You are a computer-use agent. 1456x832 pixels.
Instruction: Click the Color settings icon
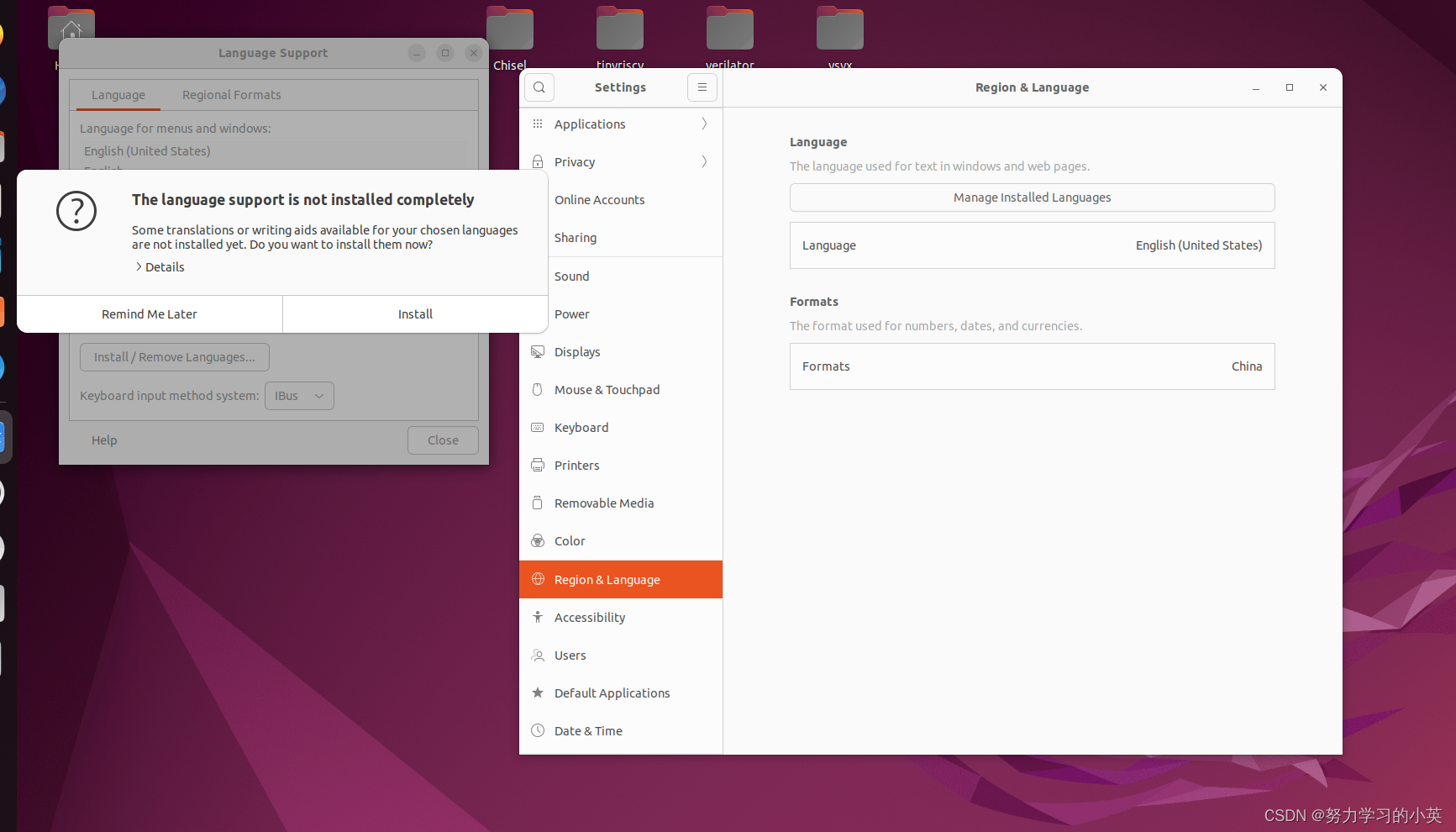(x=538, y=540)
